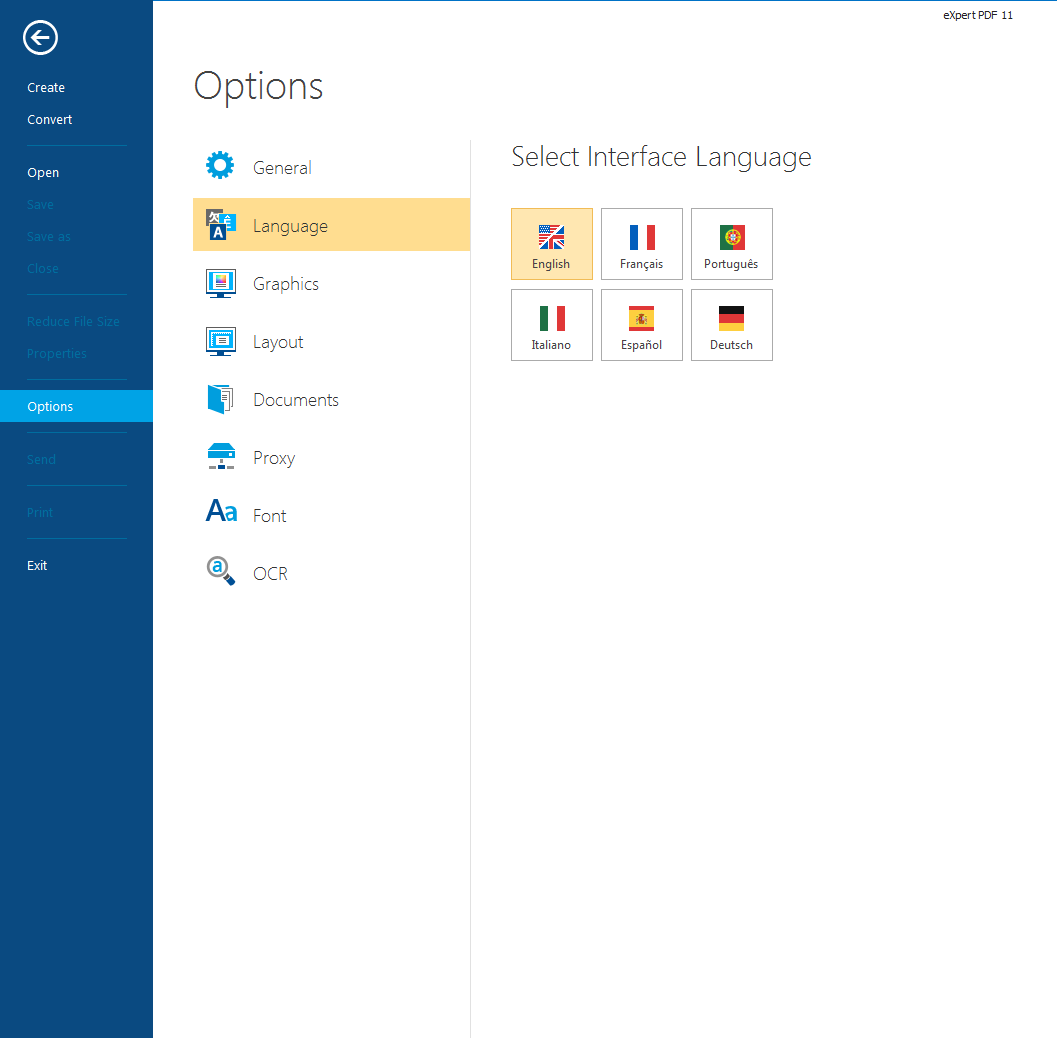1057x1038 pixels.
Task: Click the Font Aa icon
Action: click(x=221, y=511)
